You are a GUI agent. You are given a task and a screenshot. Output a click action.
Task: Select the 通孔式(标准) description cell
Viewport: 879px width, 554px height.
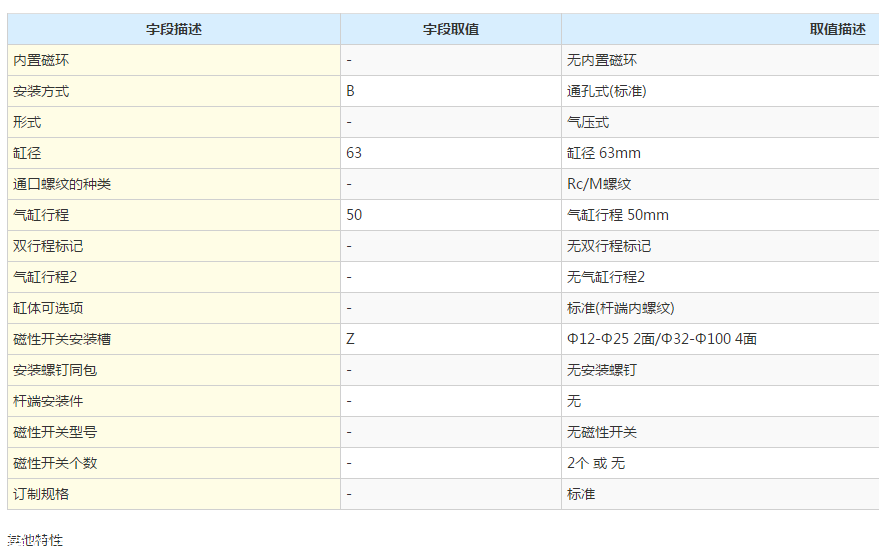click(x=606, y=91)
